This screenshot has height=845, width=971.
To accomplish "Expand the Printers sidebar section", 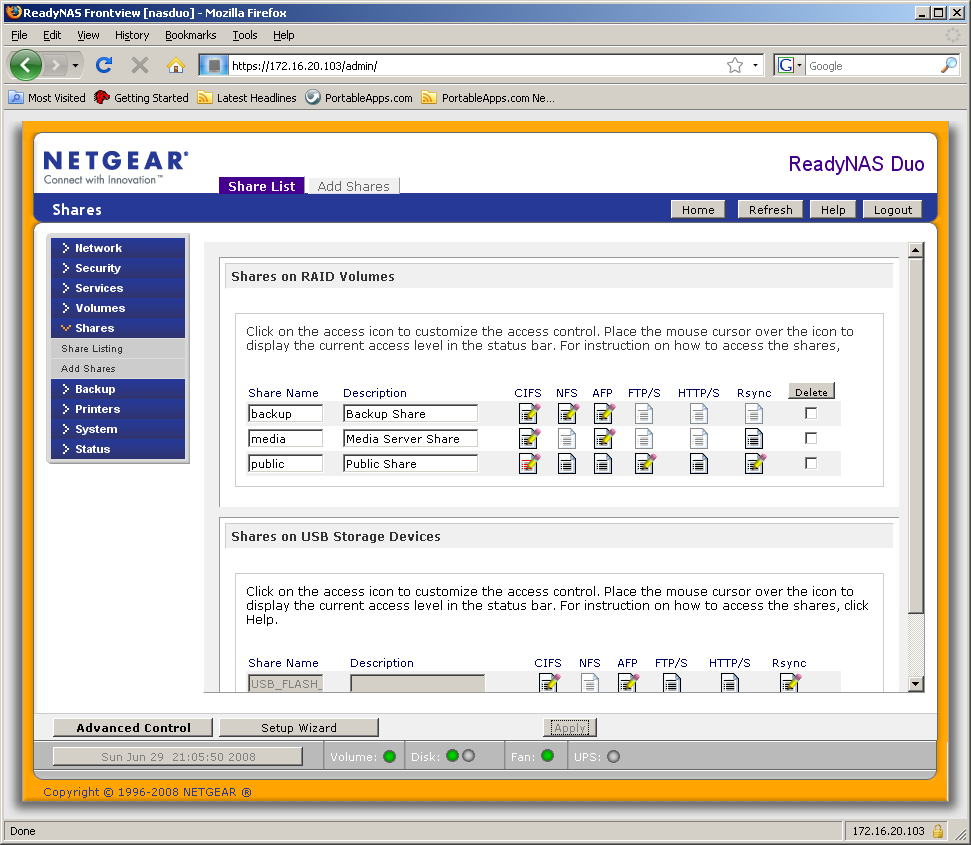I will click(118, 409).
